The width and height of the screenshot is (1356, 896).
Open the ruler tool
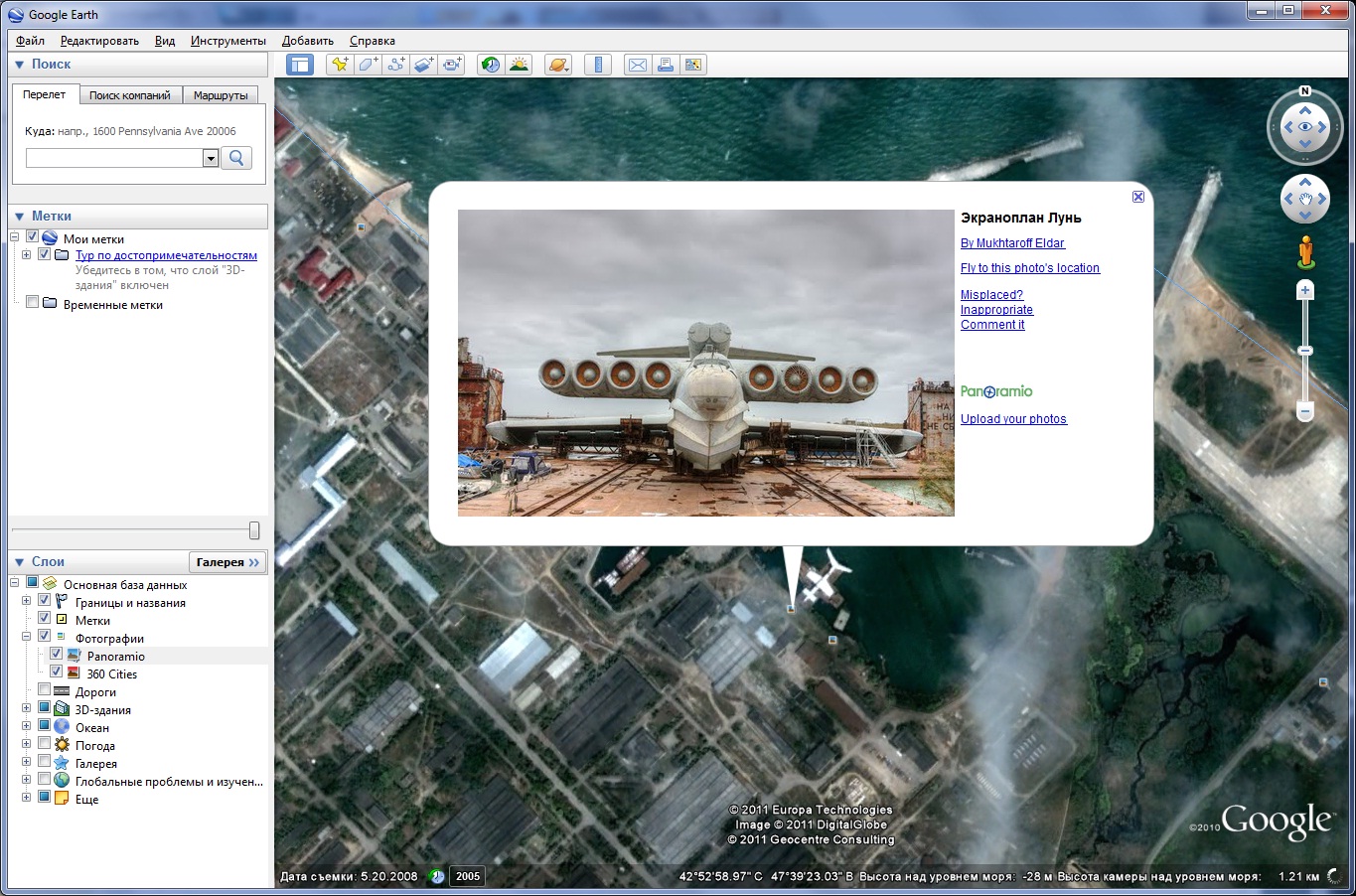598,65
